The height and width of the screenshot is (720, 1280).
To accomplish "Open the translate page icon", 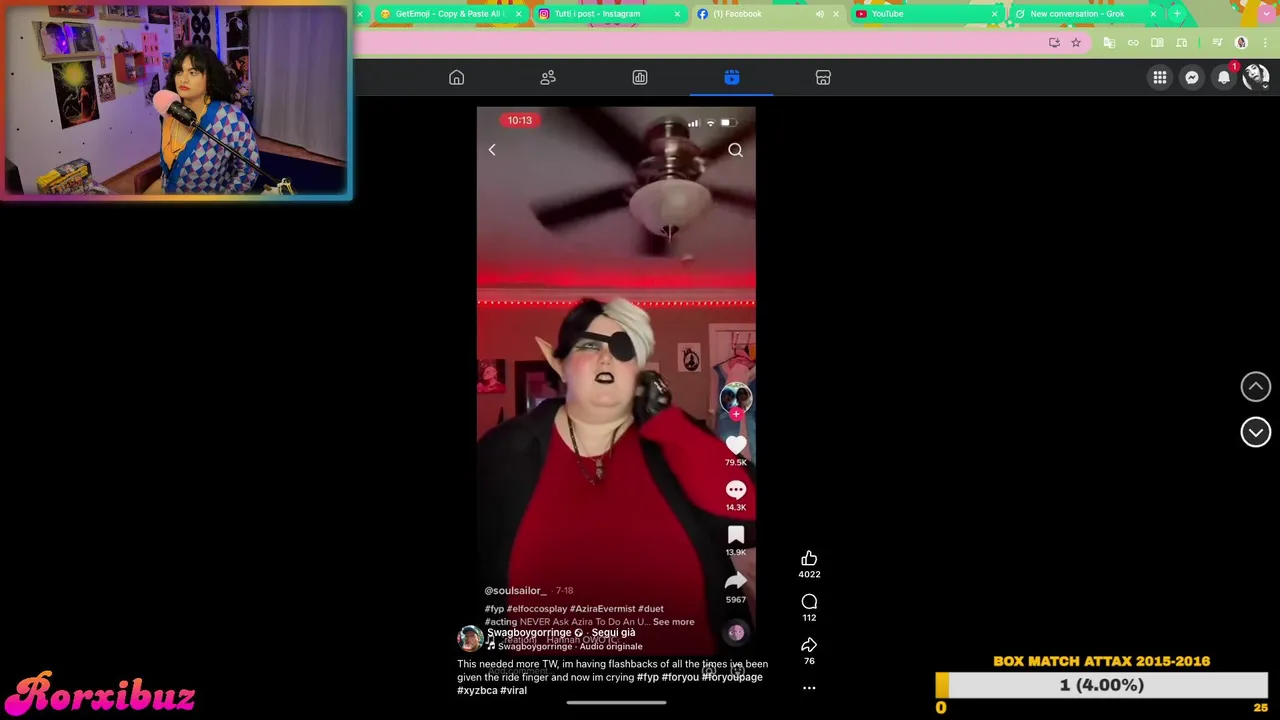I will [1109, 42].
